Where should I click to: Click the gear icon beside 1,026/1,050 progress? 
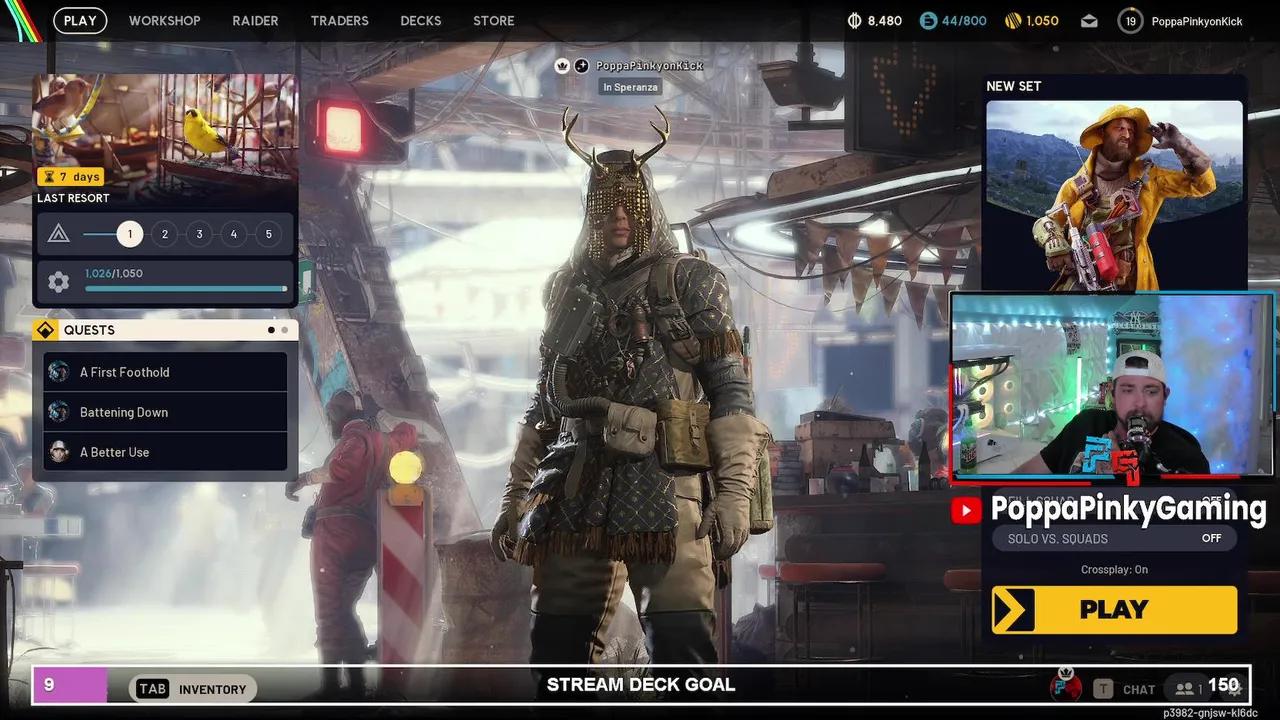[59, 282]
